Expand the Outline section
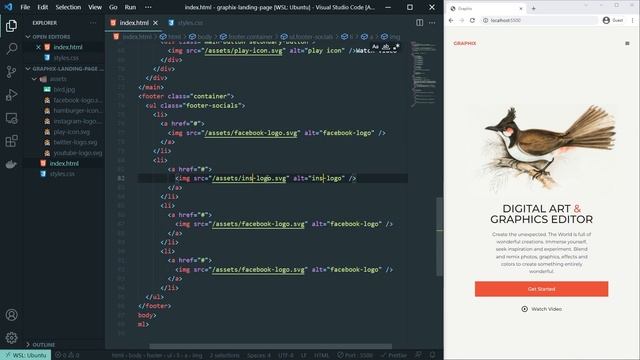Image resolution: width=640 pixels, height=360 pixels. pyautogui.click(x=41, y=345)
